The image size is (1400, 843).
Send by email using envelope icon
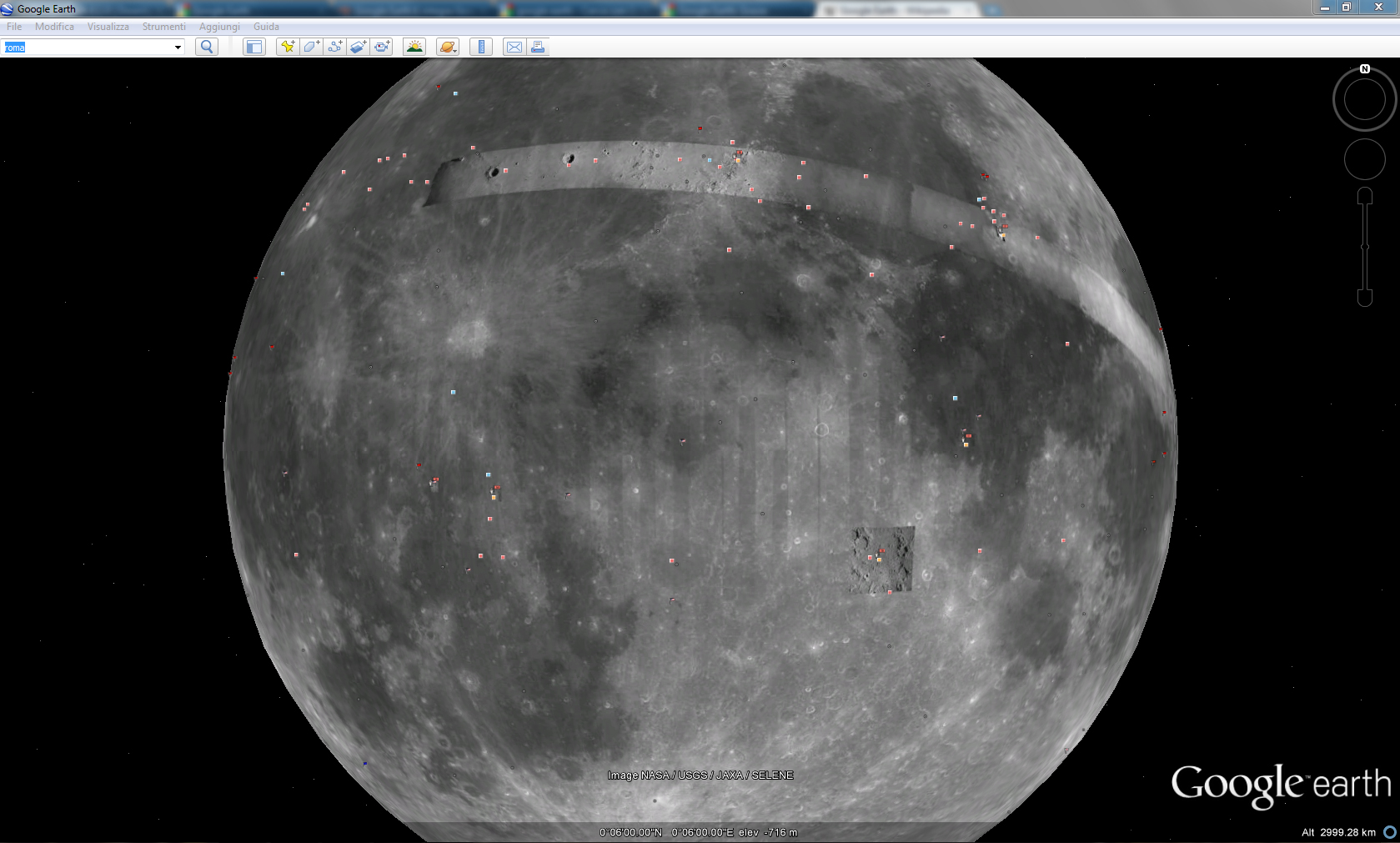coord(514,47)
